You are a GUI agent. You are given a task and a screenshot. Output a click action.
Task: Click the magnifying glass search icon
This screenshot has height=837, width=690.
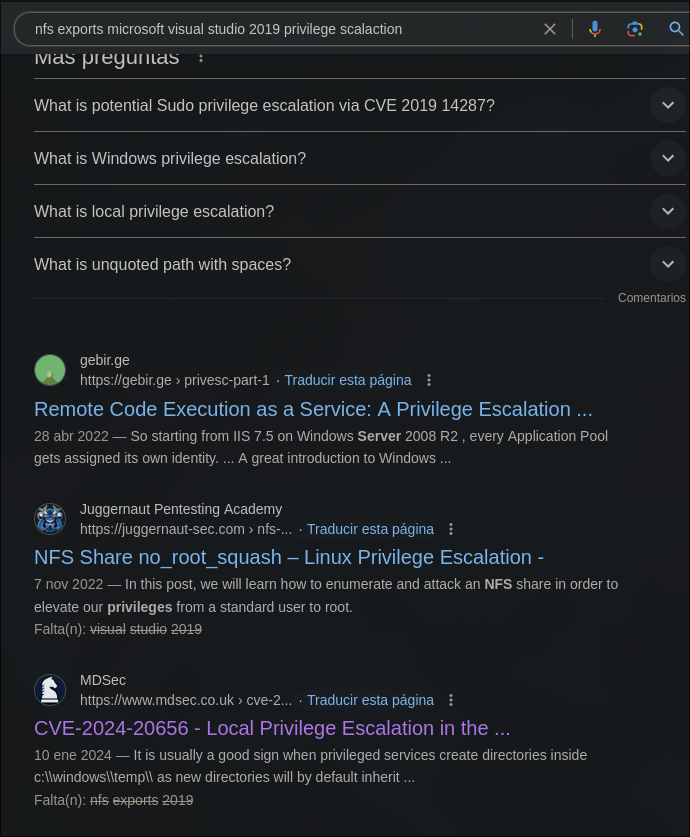pos(676,29)
